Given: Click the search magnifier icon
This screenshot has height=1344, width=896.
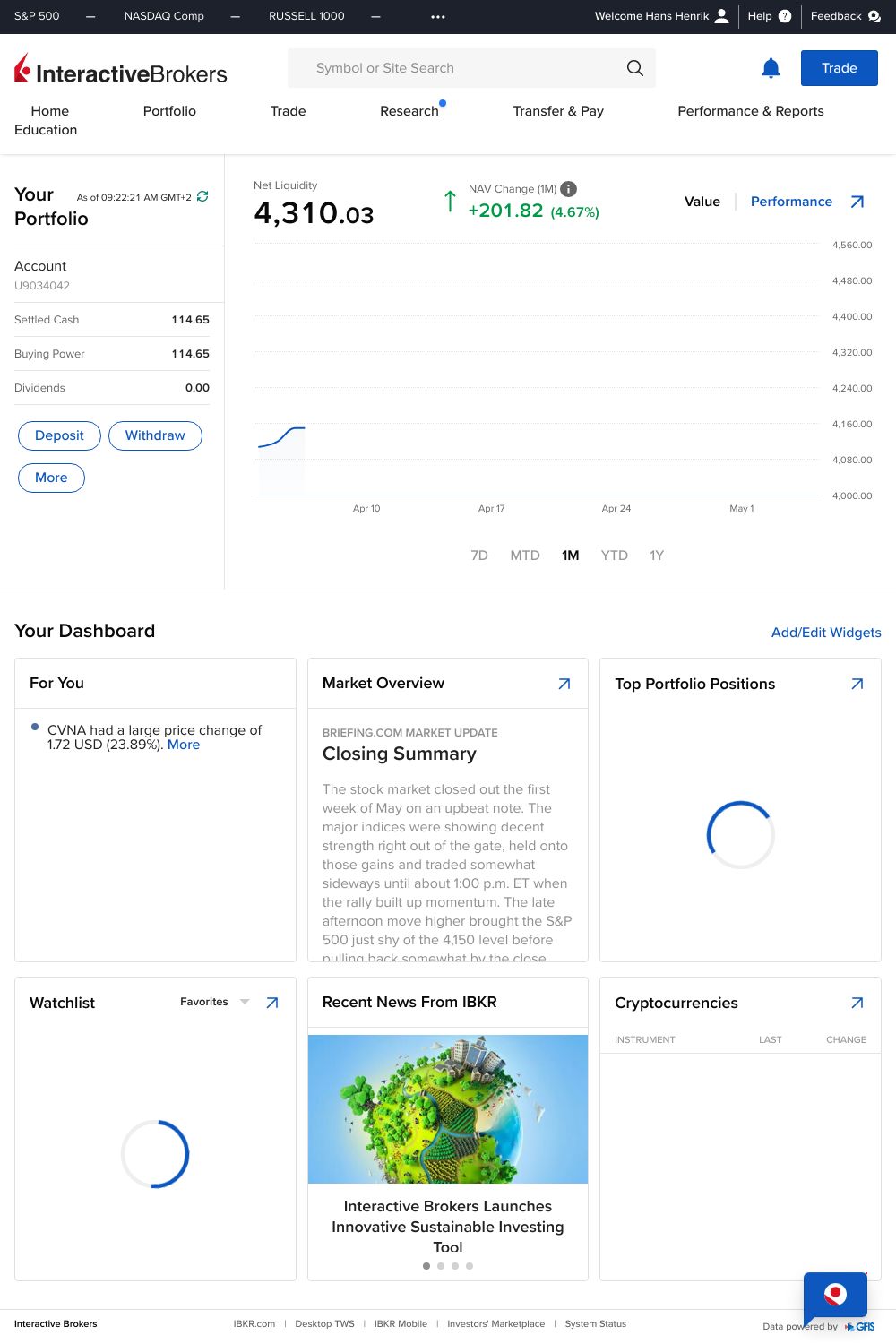Looking at the screenshot, I should pyautogui.click(x=634, y=68).
